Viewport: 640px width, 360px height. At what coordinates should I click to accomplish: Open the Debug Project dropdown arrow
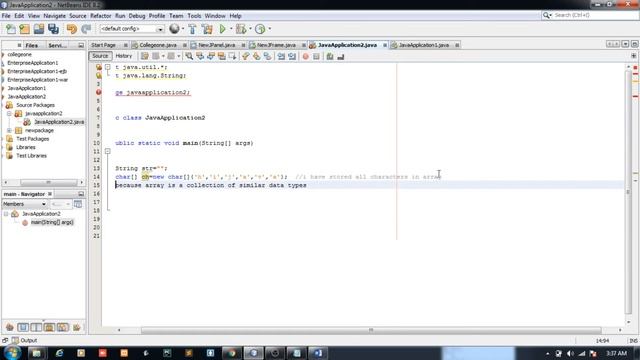tap(250, 29)
